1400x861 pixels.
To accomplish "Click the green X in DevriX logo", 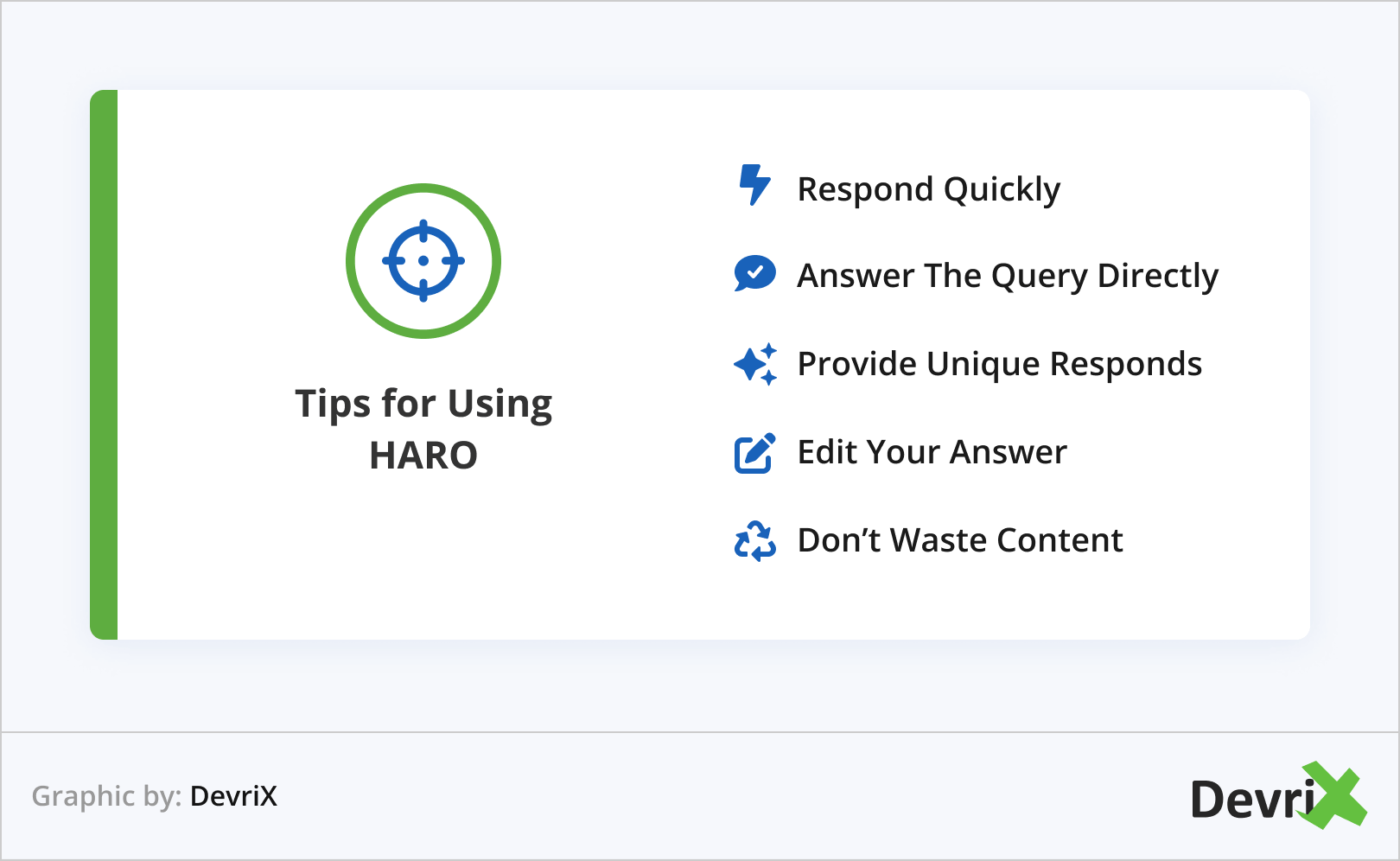I will tap(1333, 795).
